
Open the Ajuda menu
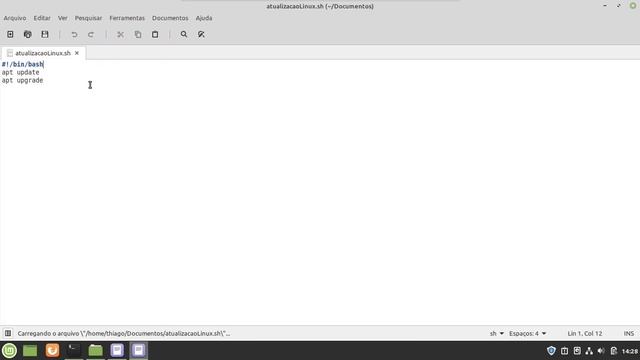tap(204, 18)
